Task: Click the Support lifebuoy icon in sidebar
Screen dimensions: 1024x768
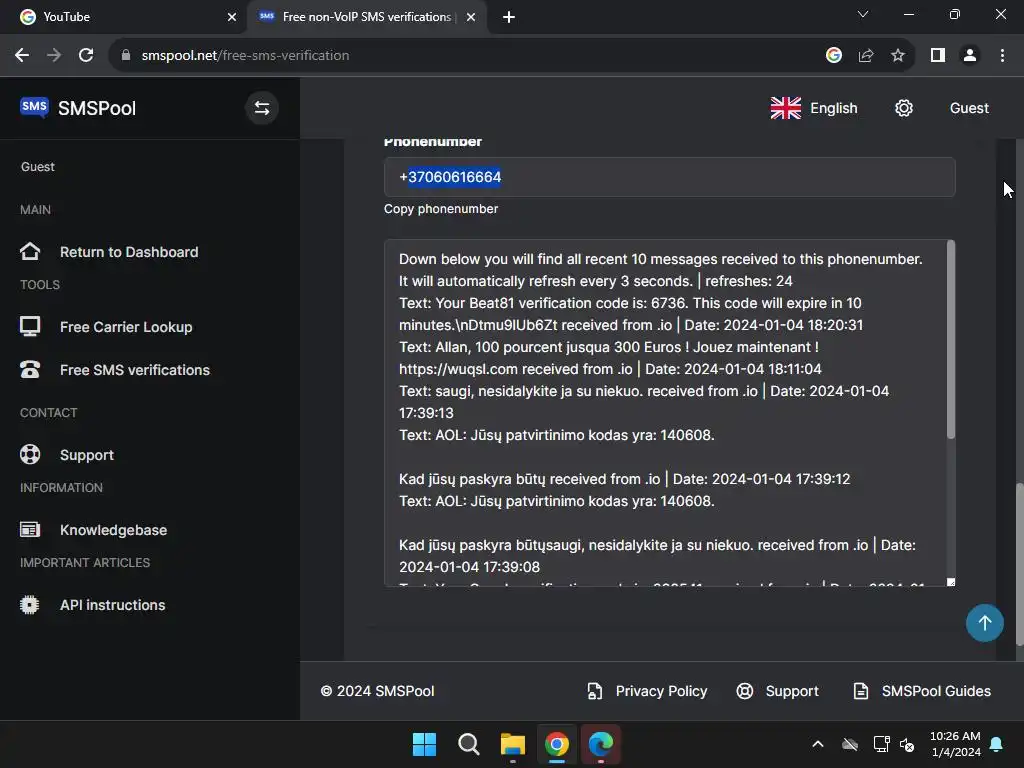Action: point(30,455)
